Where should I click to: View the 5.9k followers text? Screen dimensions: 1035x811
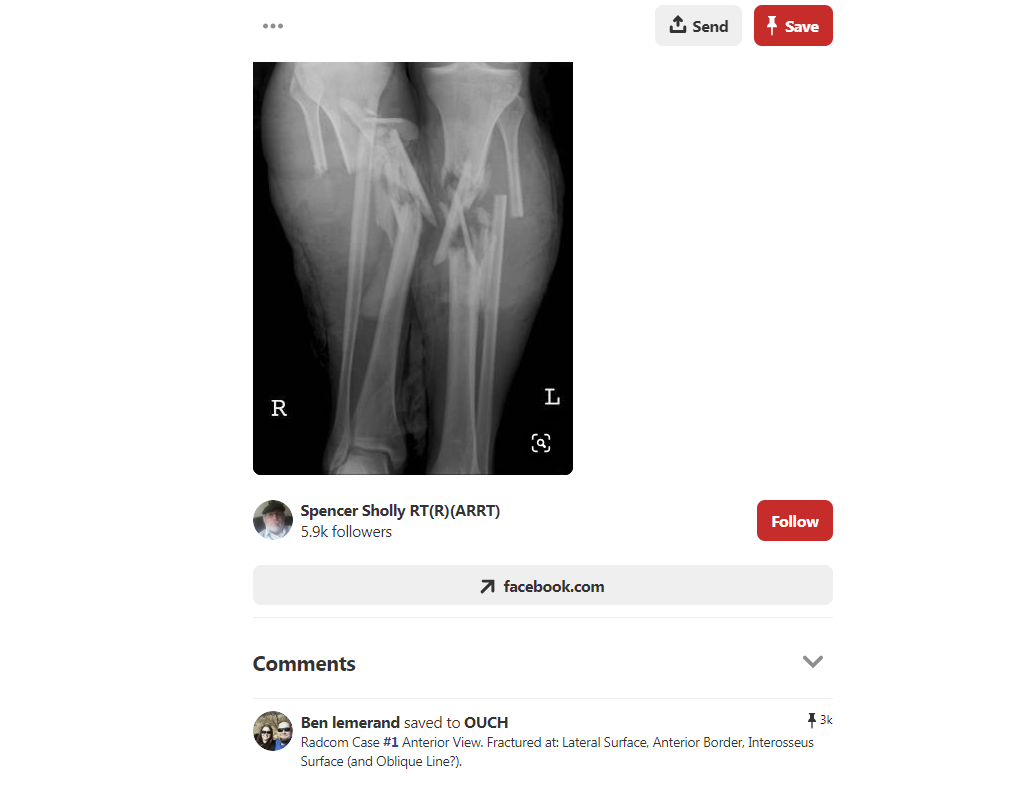(346, 532)
